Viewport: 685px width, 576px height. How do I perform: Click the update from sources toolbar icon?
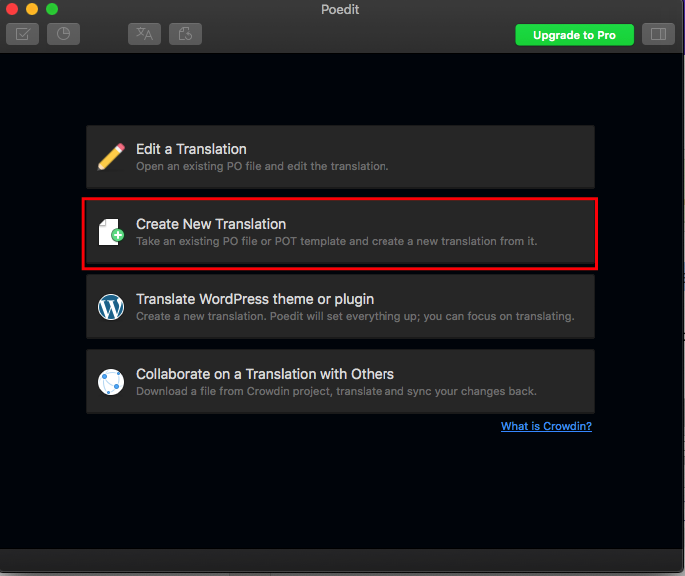(185, 34)
